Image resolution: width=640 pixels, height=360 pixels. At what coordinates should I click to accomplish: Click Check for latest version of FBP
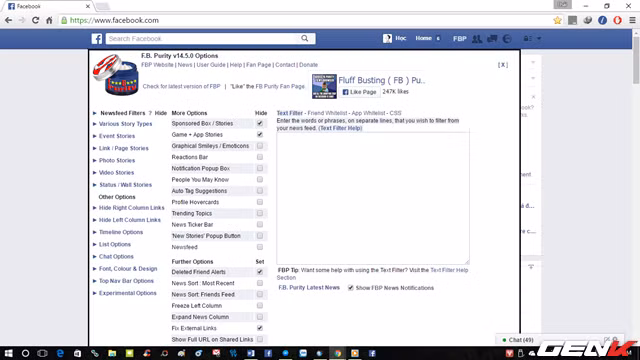point(181,87)
